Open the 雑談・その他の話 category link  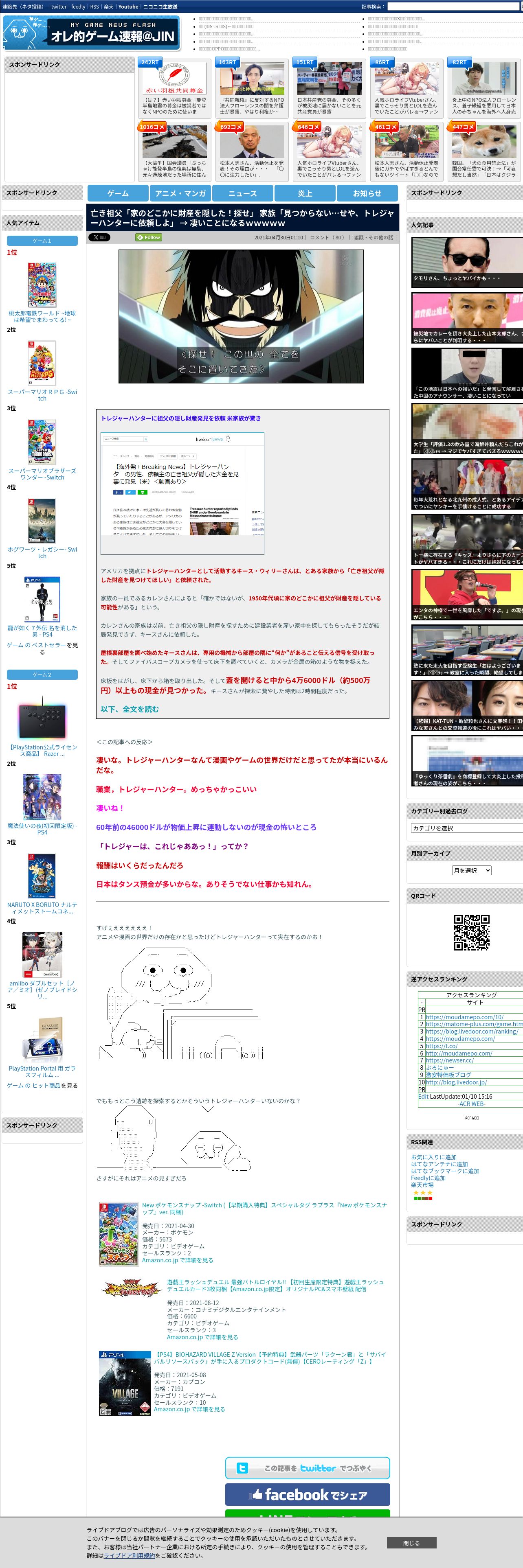[374, 237]
